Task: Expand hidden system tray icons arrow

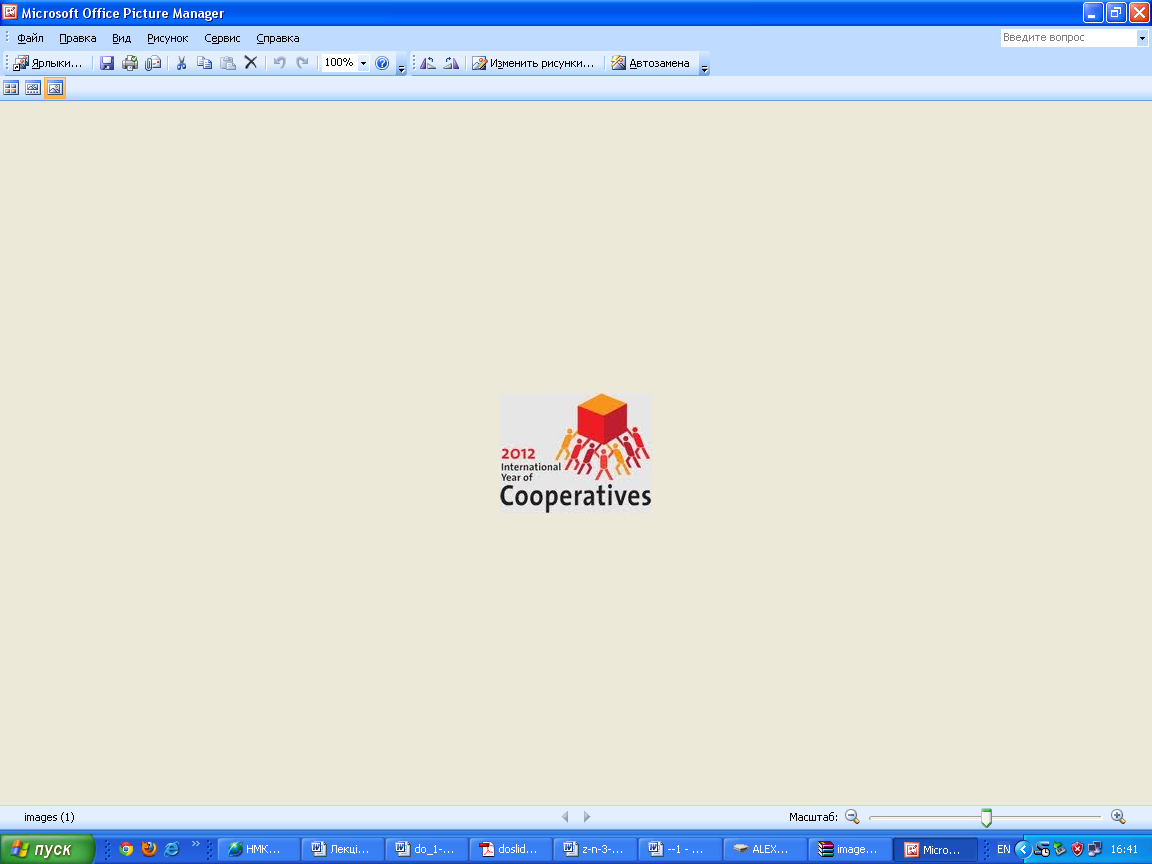Action: (1023, 849)
